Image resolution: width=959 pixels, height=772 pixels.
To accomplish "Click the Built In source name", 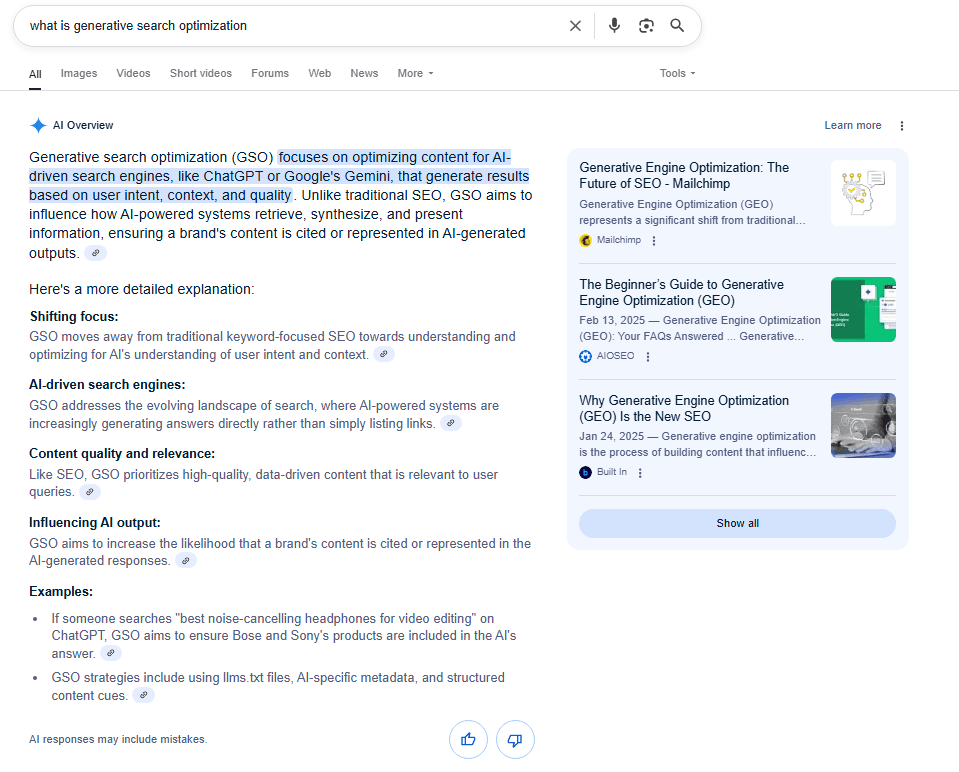I will tap(612, 472).
